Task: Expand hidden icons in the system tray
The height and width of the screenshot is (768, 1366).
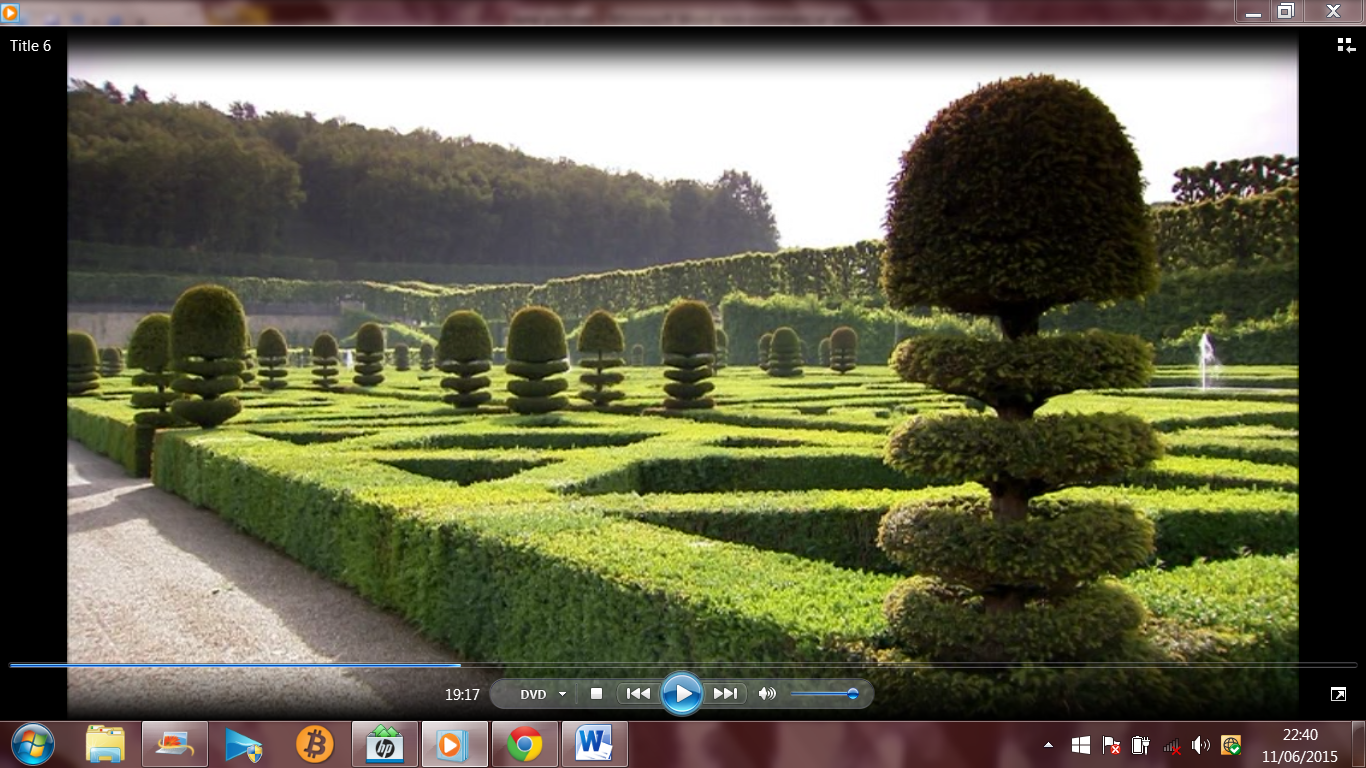Action: [x=1048, y=745]
